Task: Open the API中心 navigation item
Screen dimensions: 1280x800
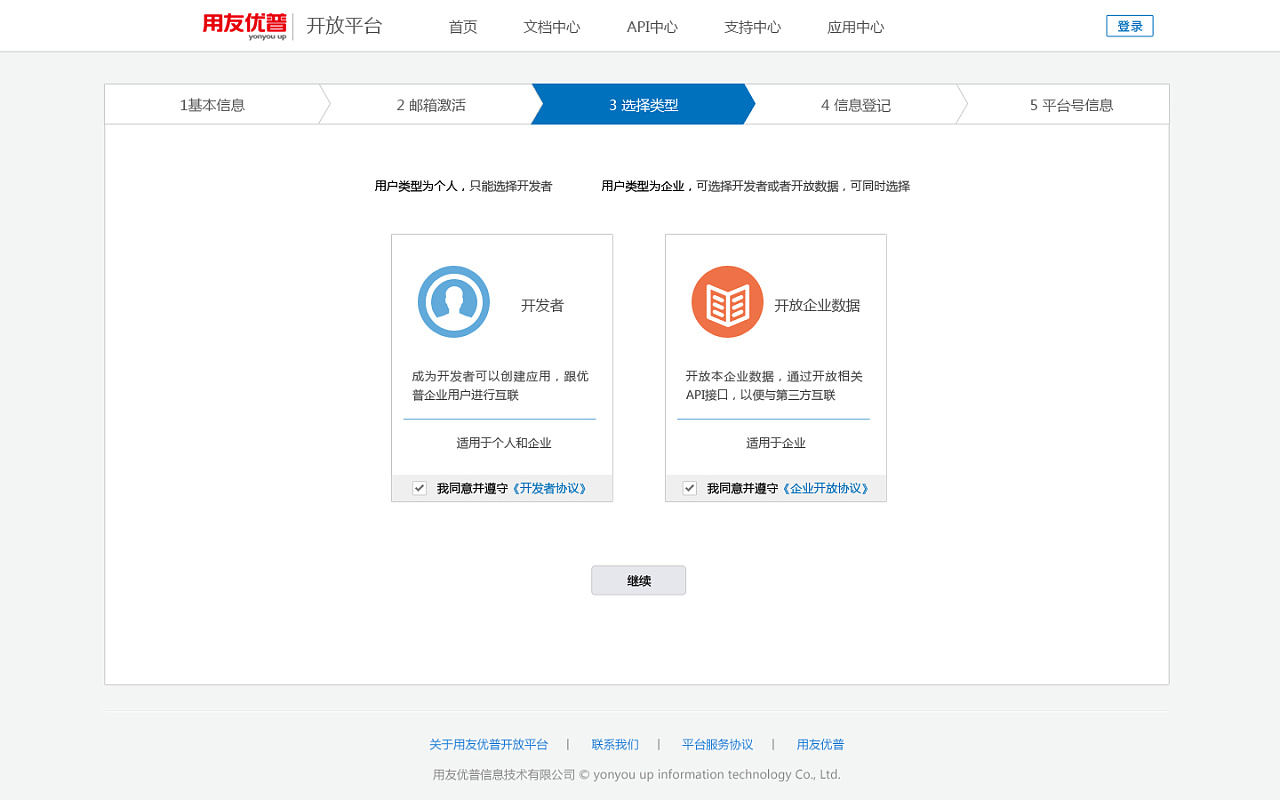Action: [652, 27]
